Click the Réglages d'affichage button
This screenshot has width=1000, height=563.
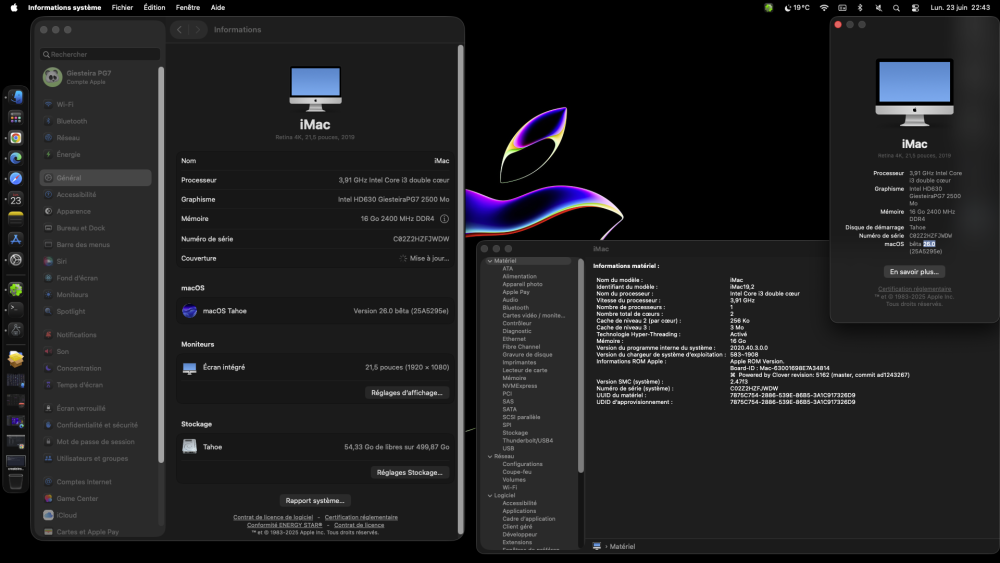(407, 393)
